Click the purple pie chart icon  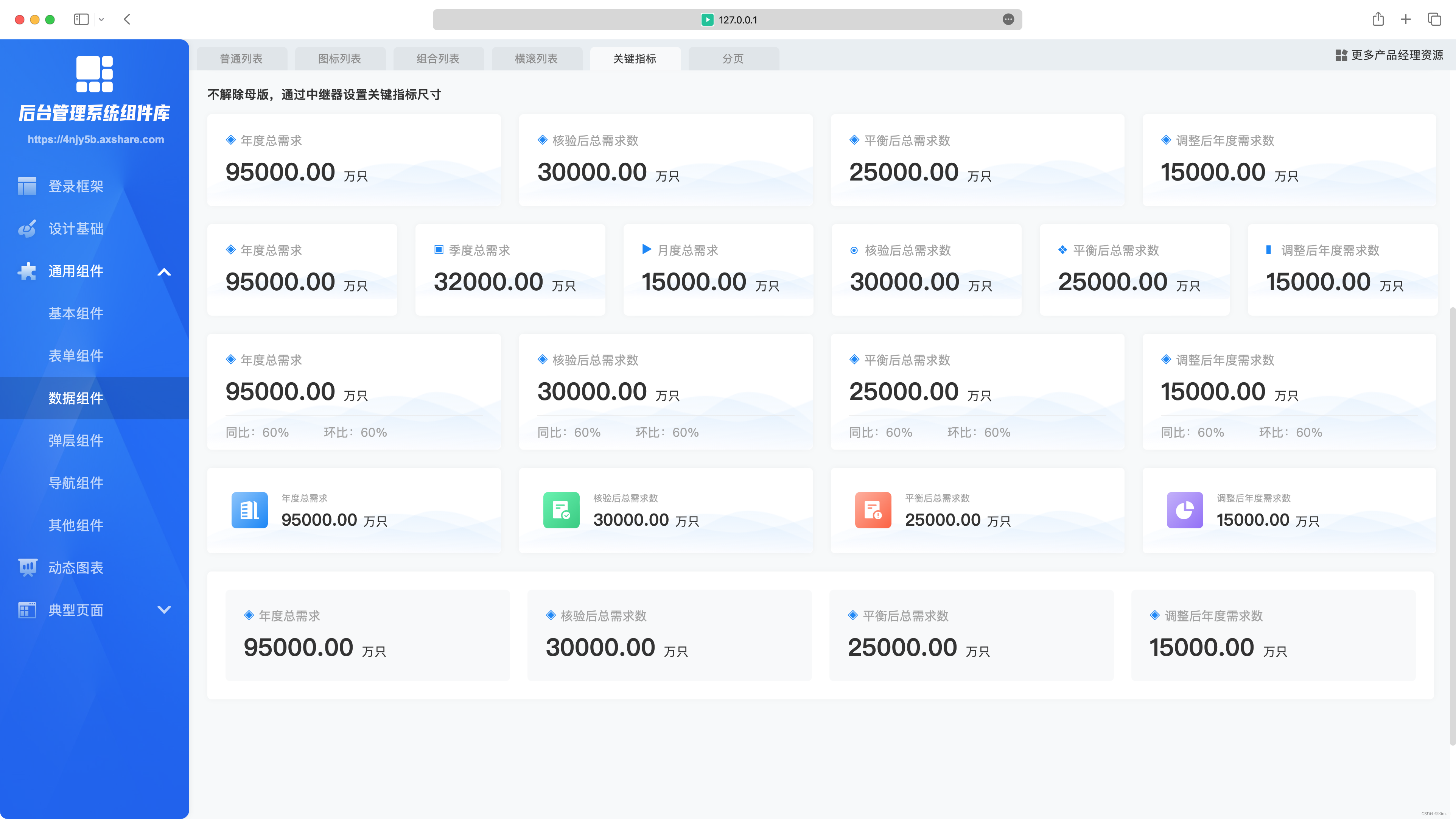1185,510
